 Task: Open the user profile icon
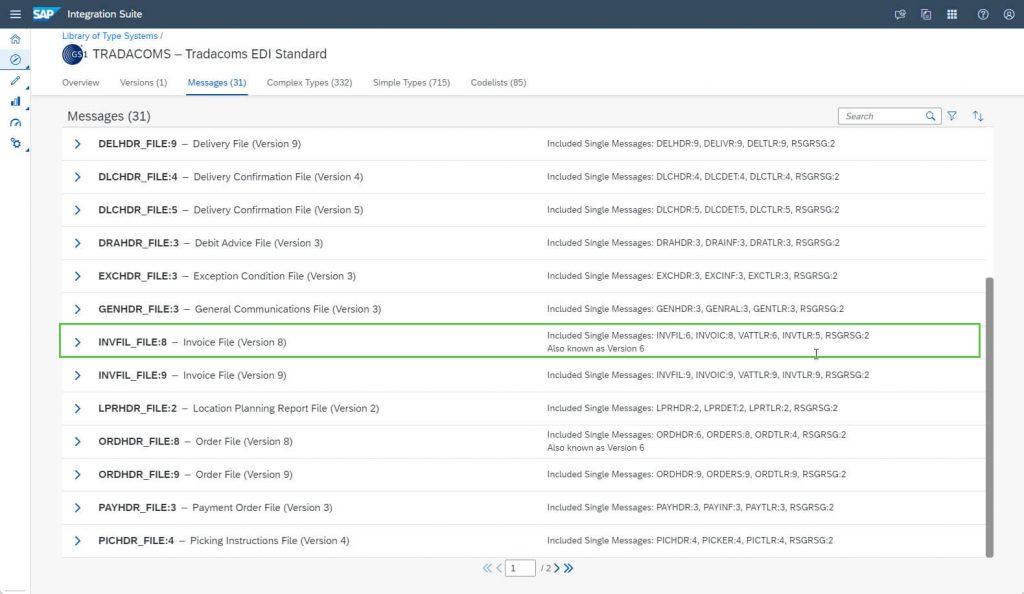1009,14
